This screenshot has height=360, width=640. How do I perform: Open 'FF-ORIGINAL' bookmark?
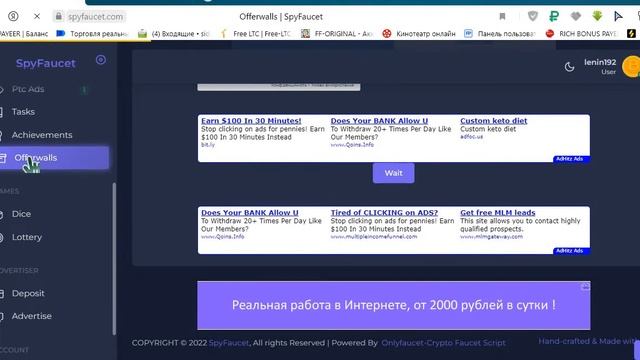tap(337, 34)
